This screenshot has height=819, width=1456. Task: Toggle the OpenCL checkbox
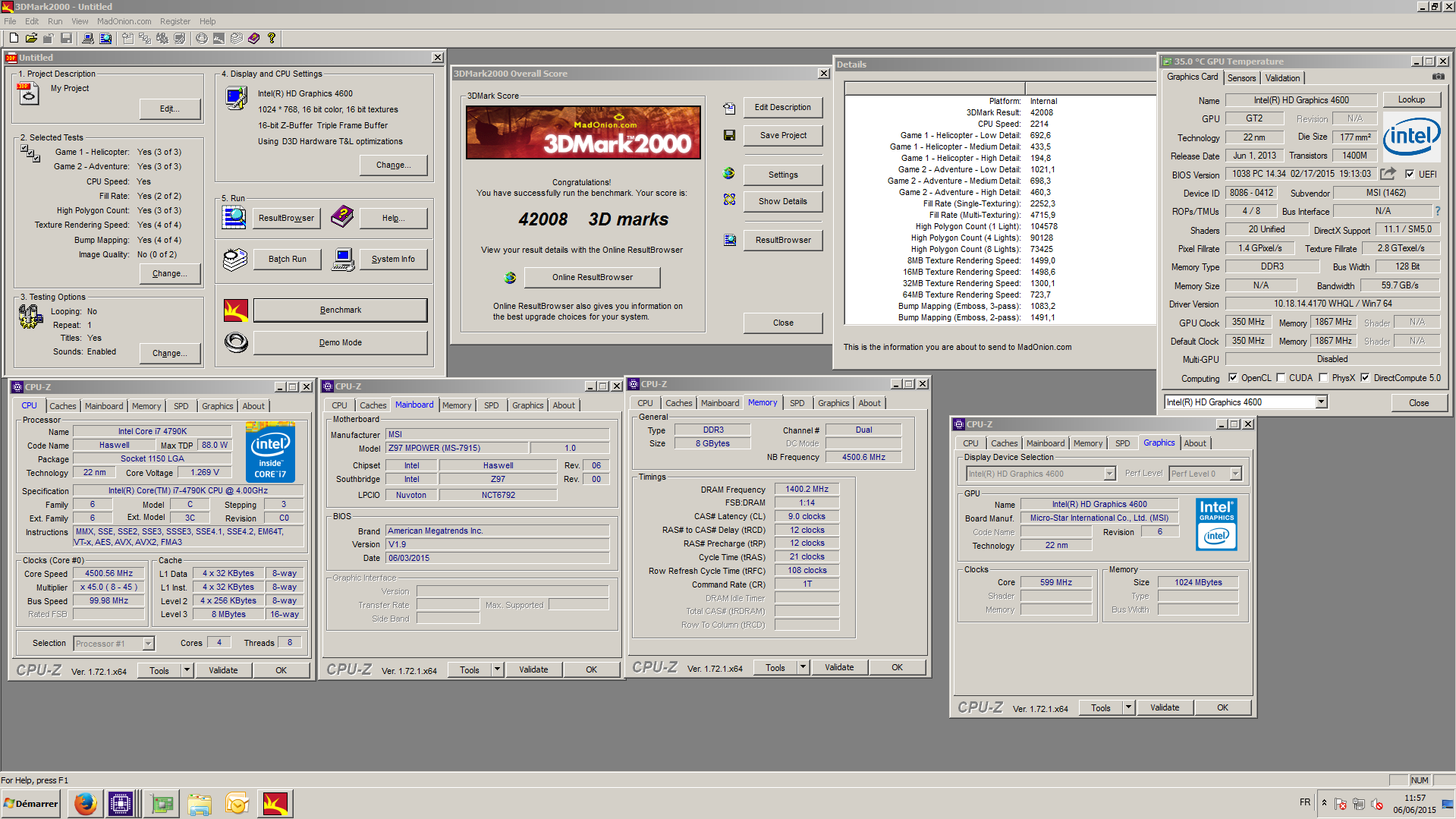click(1233, 377)
